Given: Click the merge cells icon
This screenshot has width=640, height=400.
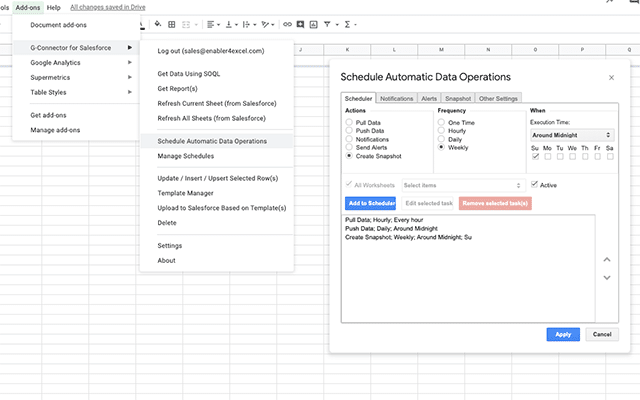Looking at the screenshot, I should tap(186, 24).
